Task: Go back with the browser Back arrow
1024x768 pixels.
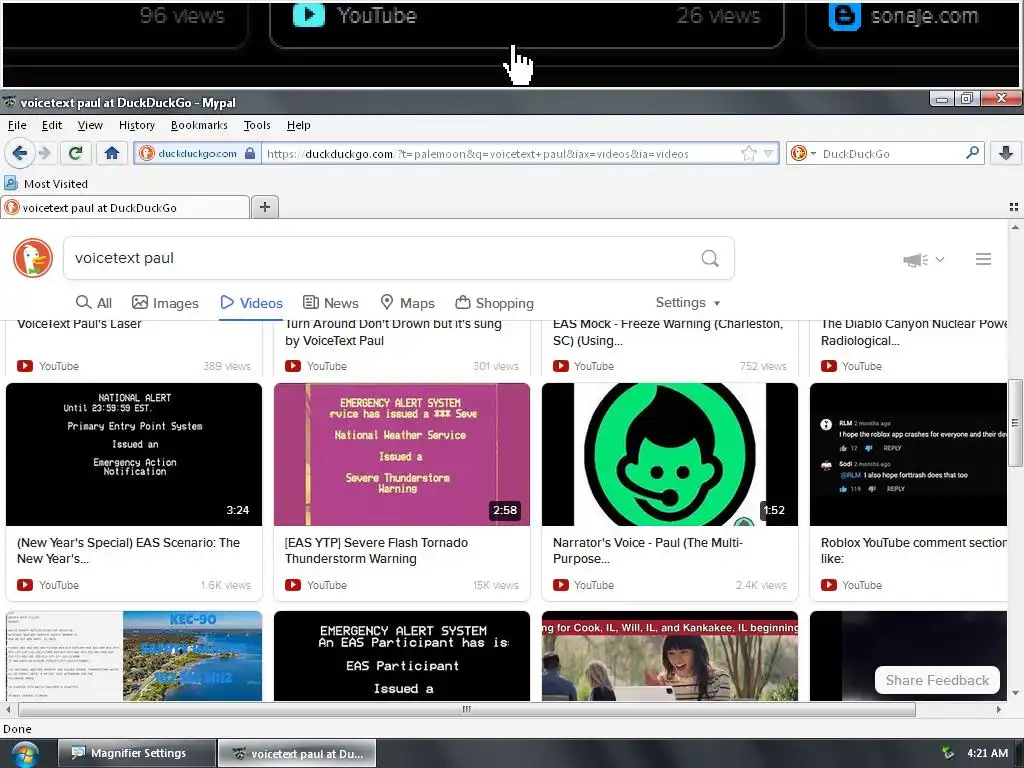Action: [19, 153]
